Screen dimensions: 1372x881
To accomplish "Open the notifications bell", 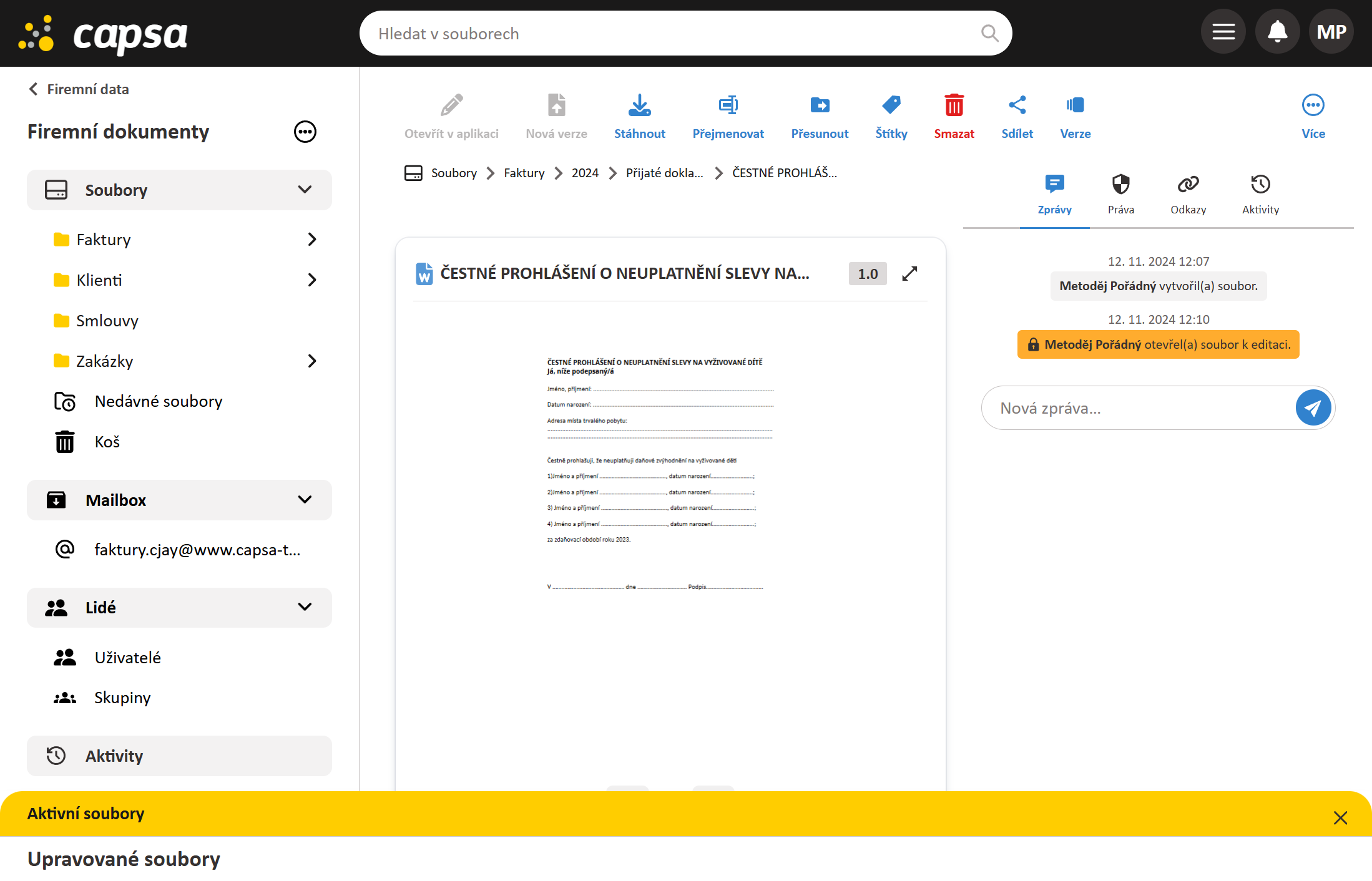I will pyautogui.click(x=1277, y=32).
